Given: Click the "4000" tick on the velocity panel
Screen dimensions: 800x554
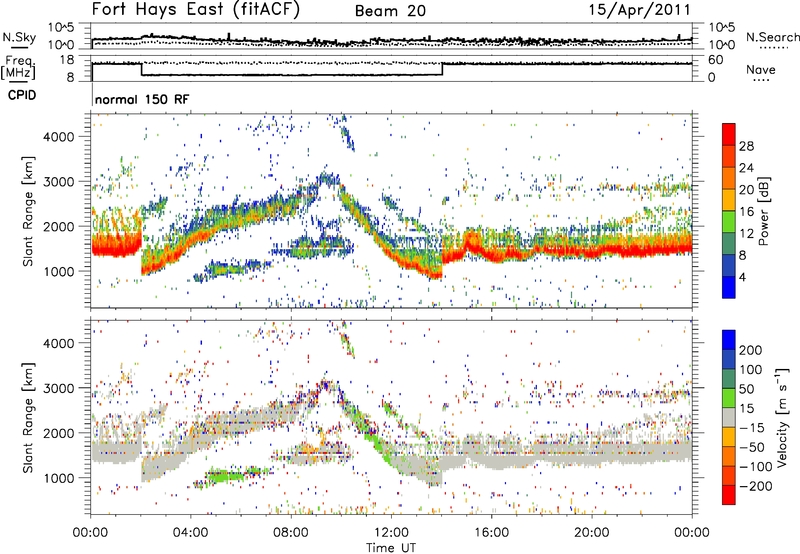Looking at the screenshot, I should [58, 343].
